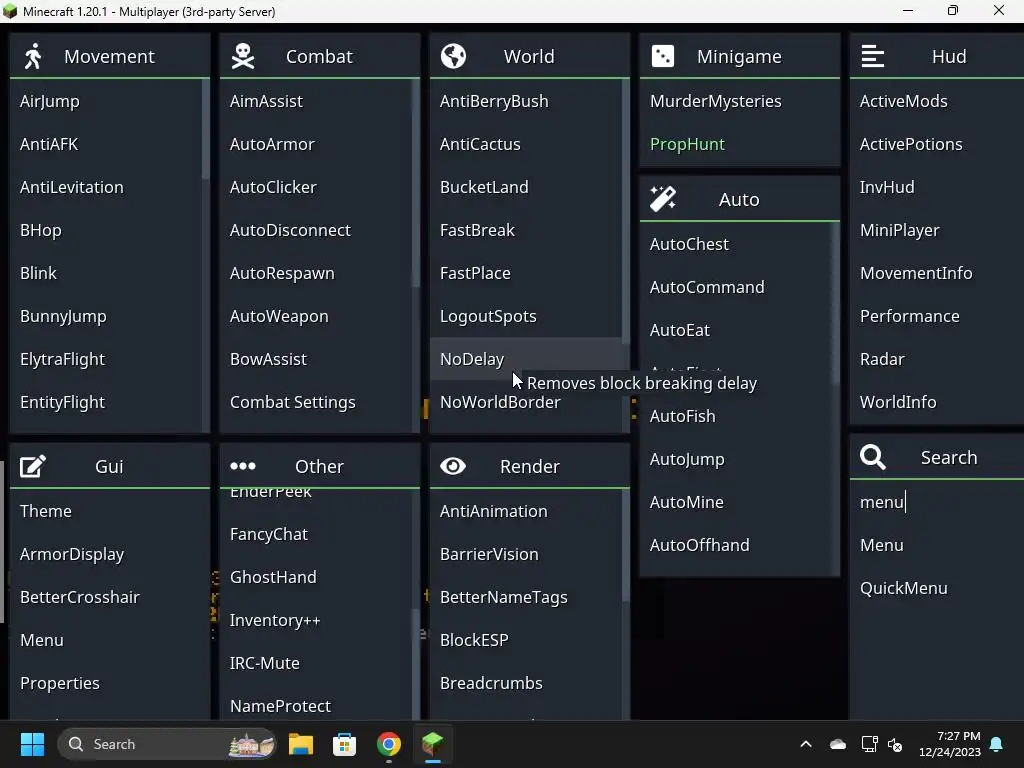The width and height of the screenshot is (1024, 768).
Task: Click AutoOffhand in Auto panel
Action: [x=736, y=545]
